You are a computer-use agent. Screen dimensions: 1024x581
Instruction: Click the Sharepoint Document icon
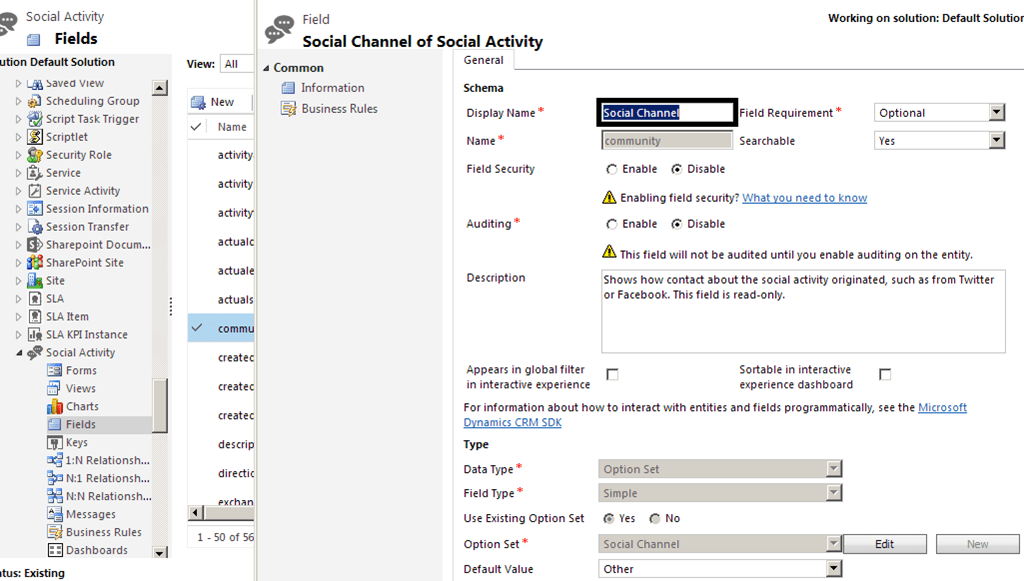pos(35,245)
